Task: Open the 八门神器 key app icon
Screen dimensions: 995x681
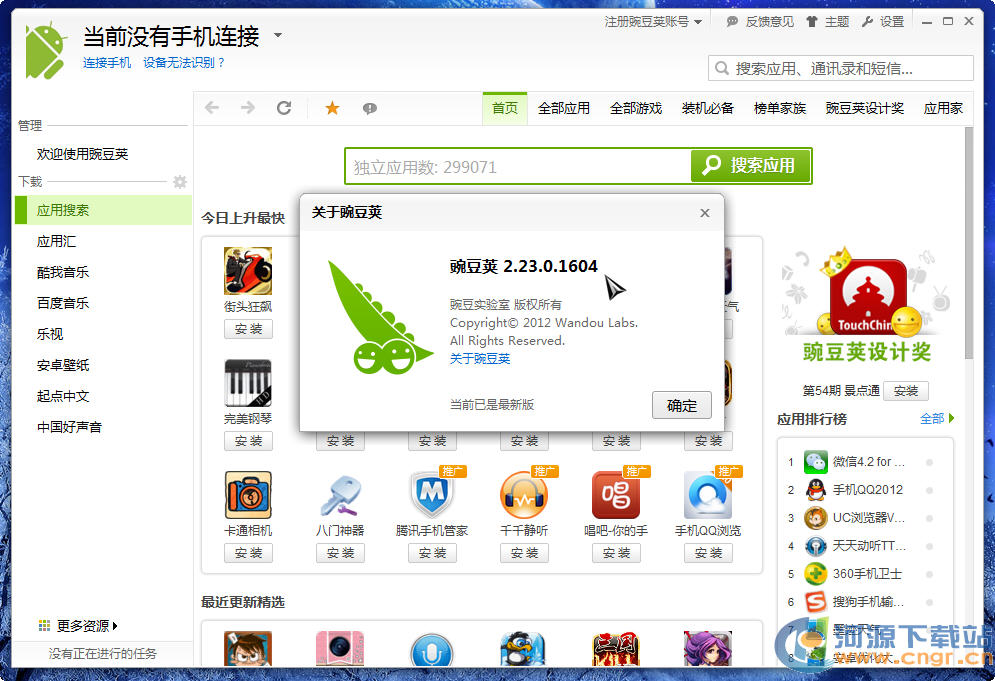Action: point(340,495)
